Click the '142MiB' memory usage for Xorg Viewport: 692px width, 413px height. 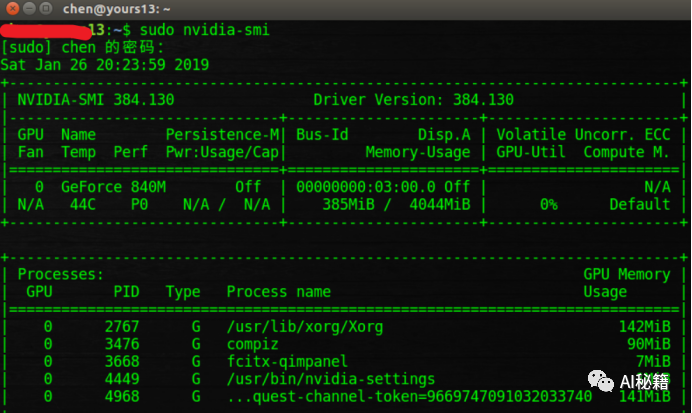click(x=644, y=327)
